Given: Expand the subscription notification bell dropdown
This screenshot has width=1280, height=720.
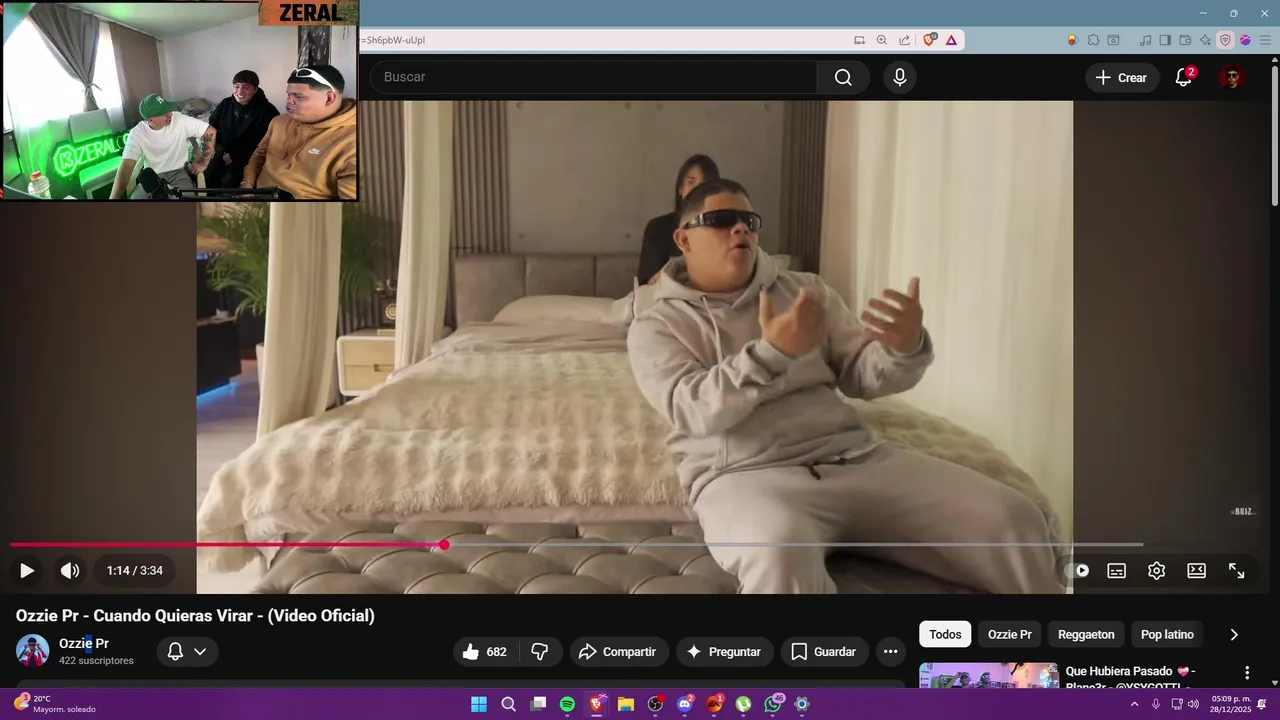Looking at the screenshot, I should click(x=187, y=652).
